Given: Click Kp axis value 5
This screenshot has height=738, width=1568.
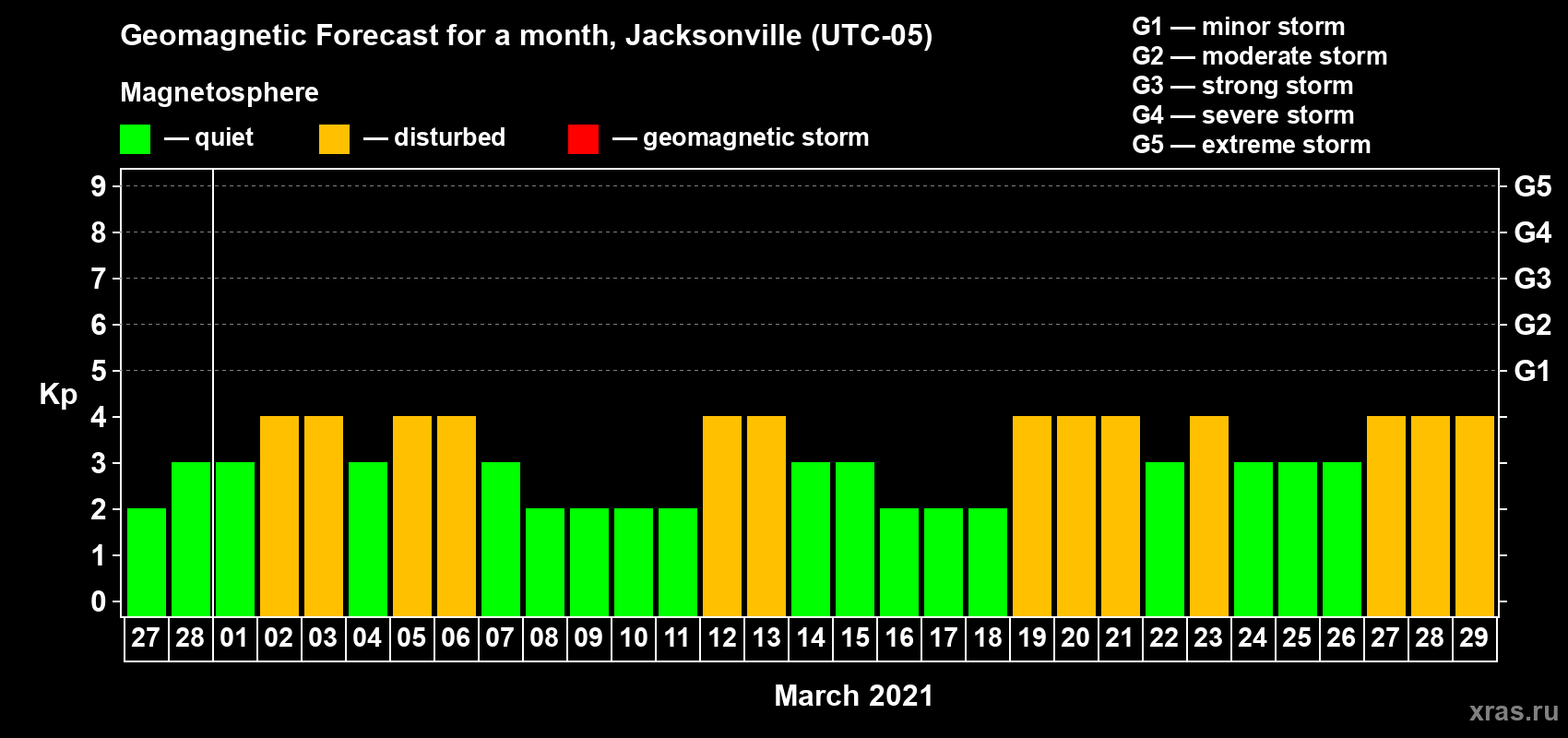Looking at the screenshot, I should point(99,371).
